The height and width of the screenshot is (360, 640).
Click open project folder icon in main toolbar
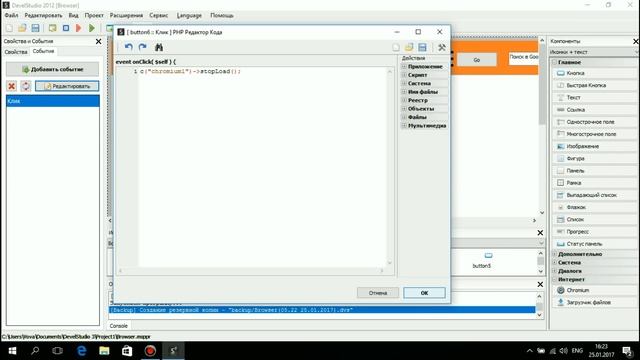point(22,28)
